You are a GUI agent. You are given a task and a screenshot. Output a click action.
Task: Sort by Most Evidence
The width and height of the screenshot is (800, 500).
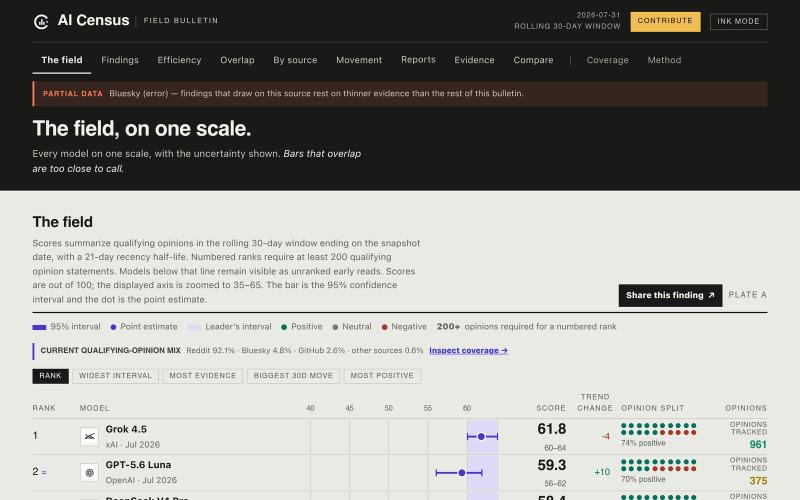click(x=203, y=376)
